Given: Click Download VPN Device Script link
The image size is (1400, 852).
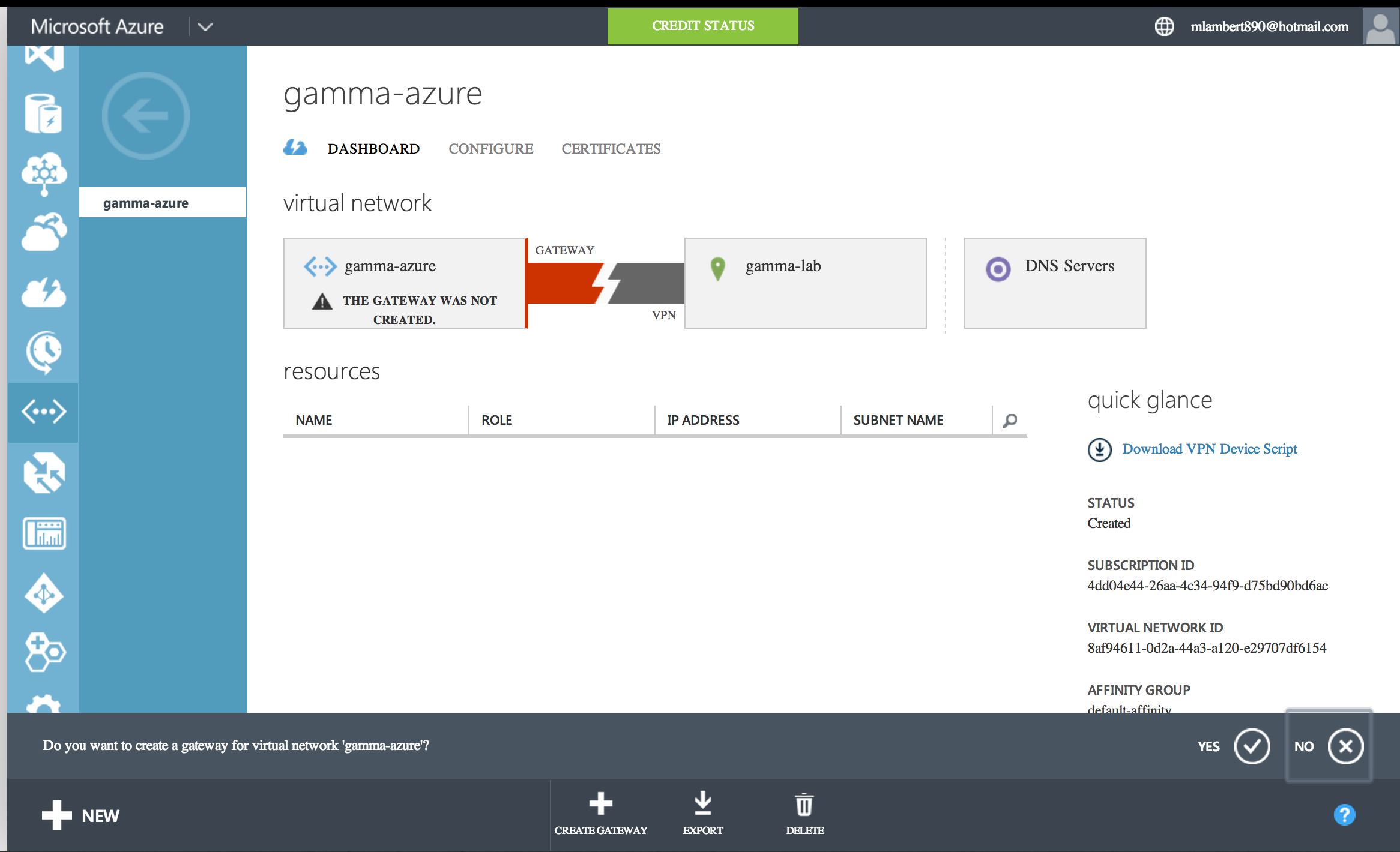Looking at the screenshot, I should coord(1209,449).
